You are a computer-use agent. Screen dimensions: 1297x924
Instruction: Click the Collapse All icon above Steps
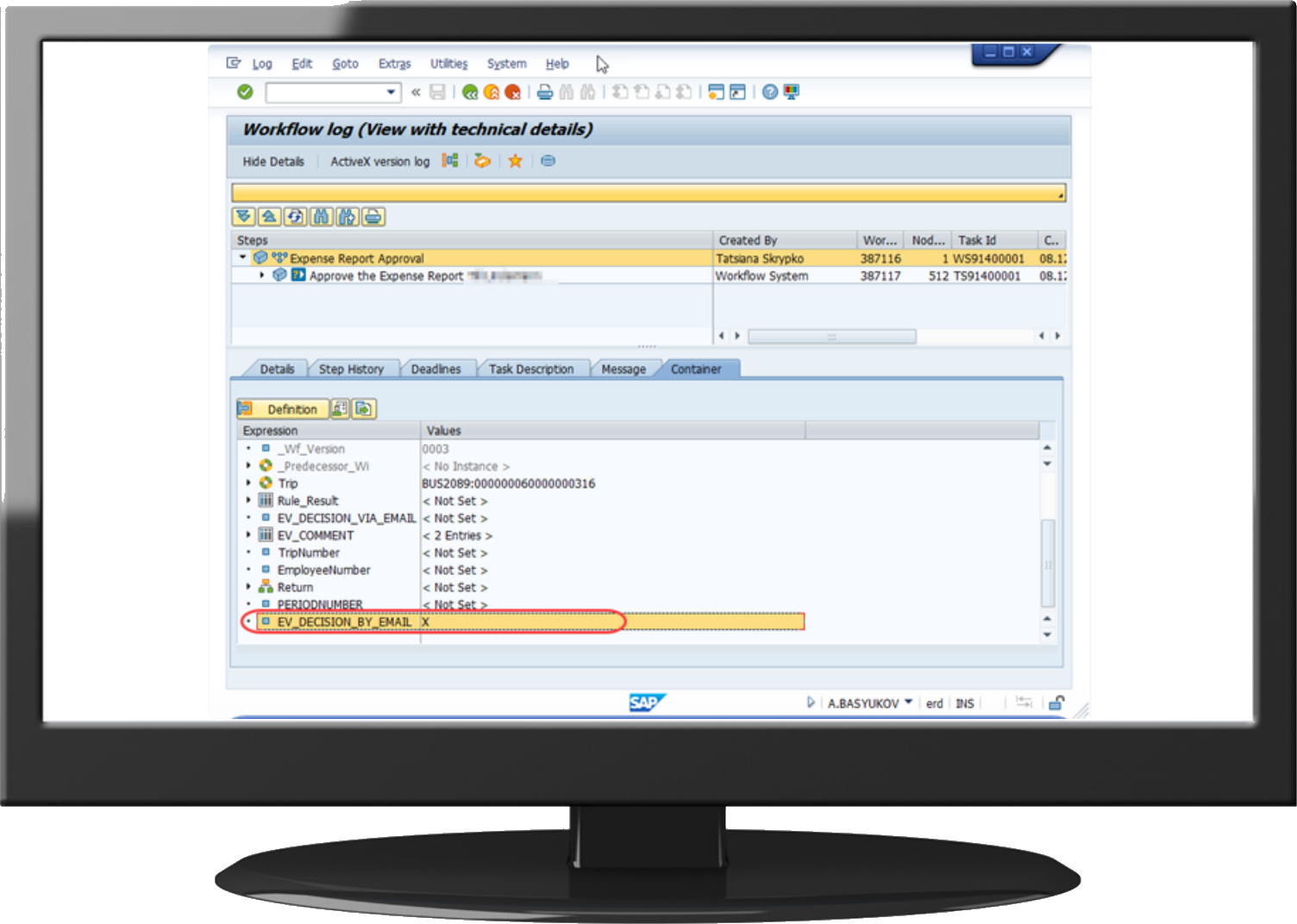point(270,216)
